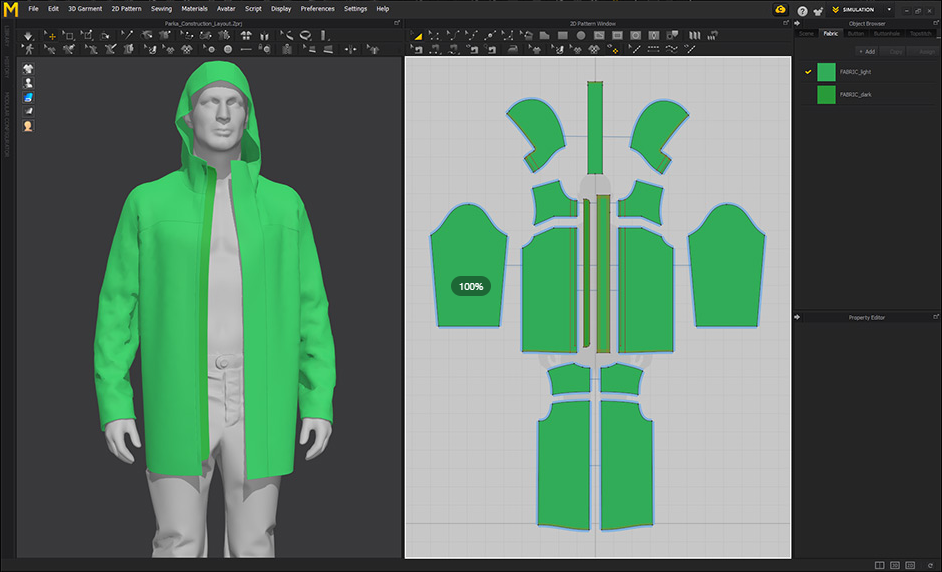The height and width of the screenshot is (572, 942).
Task: Collapse the Property Editor panel arrow
Action: [797, 317]
